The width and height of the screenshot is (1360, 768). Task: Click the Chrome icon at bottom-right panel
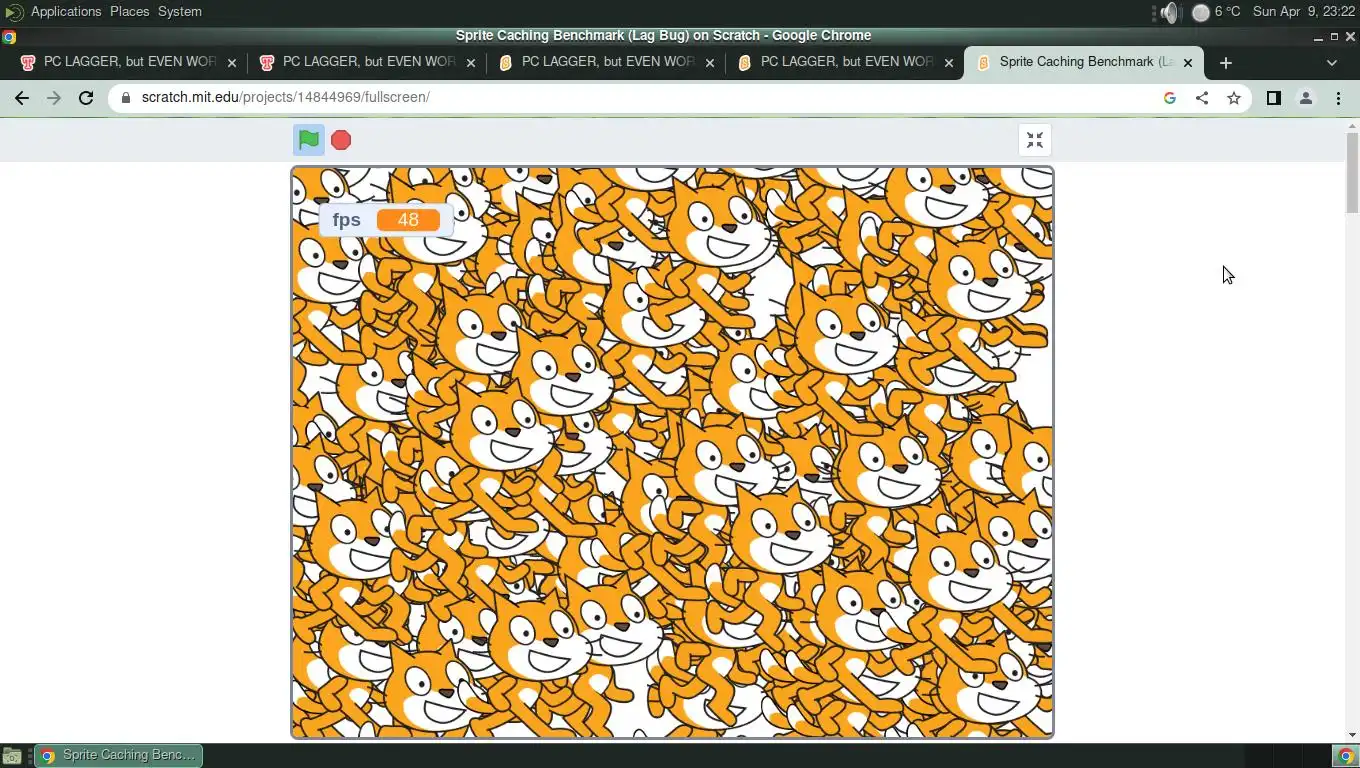[x=1346, y=756]
